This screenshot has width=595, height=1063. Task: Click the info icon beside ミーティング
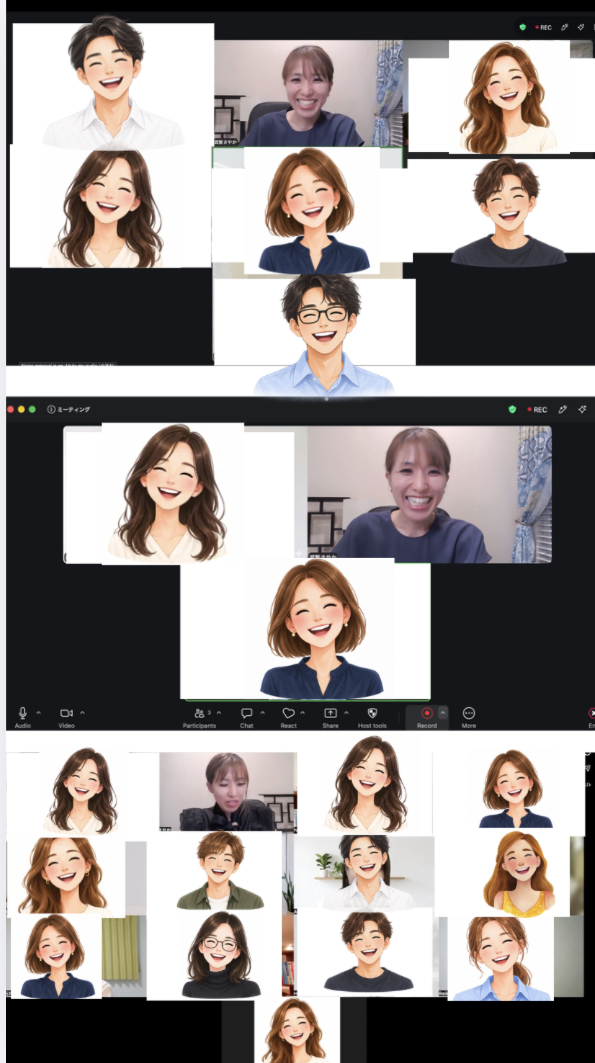[51, 409]
